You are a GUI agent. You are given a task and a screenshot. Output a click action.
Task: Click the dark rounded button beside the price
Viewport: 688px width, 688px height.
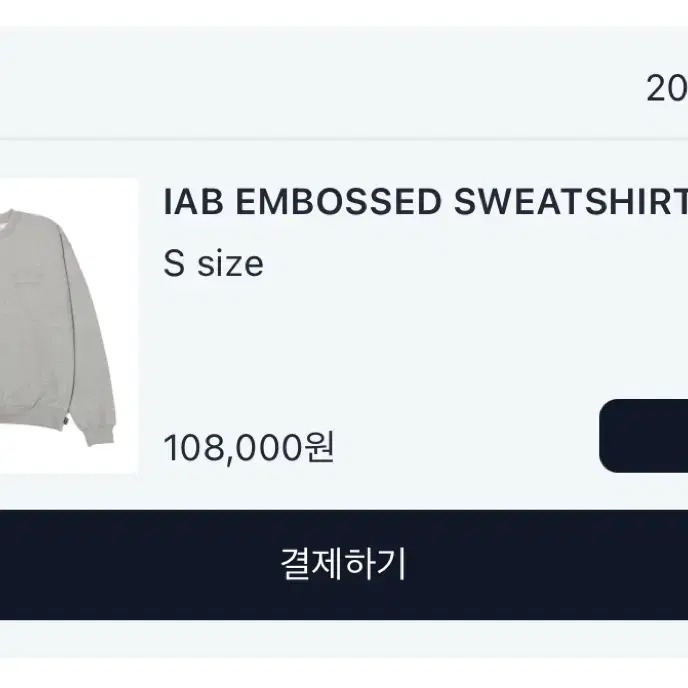644,436
